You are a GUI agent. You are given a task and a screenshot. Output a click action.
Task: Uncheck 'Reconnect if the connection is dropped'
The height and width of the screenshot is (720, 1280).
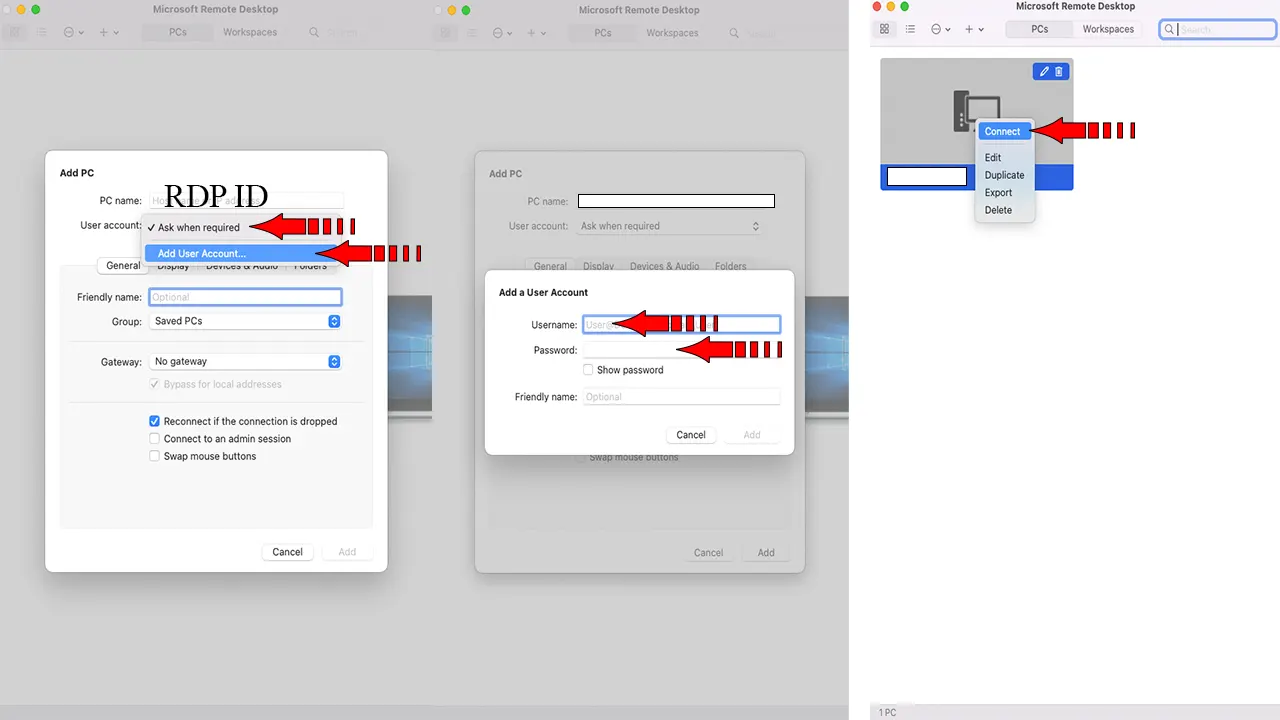click(x=154, y=421)
